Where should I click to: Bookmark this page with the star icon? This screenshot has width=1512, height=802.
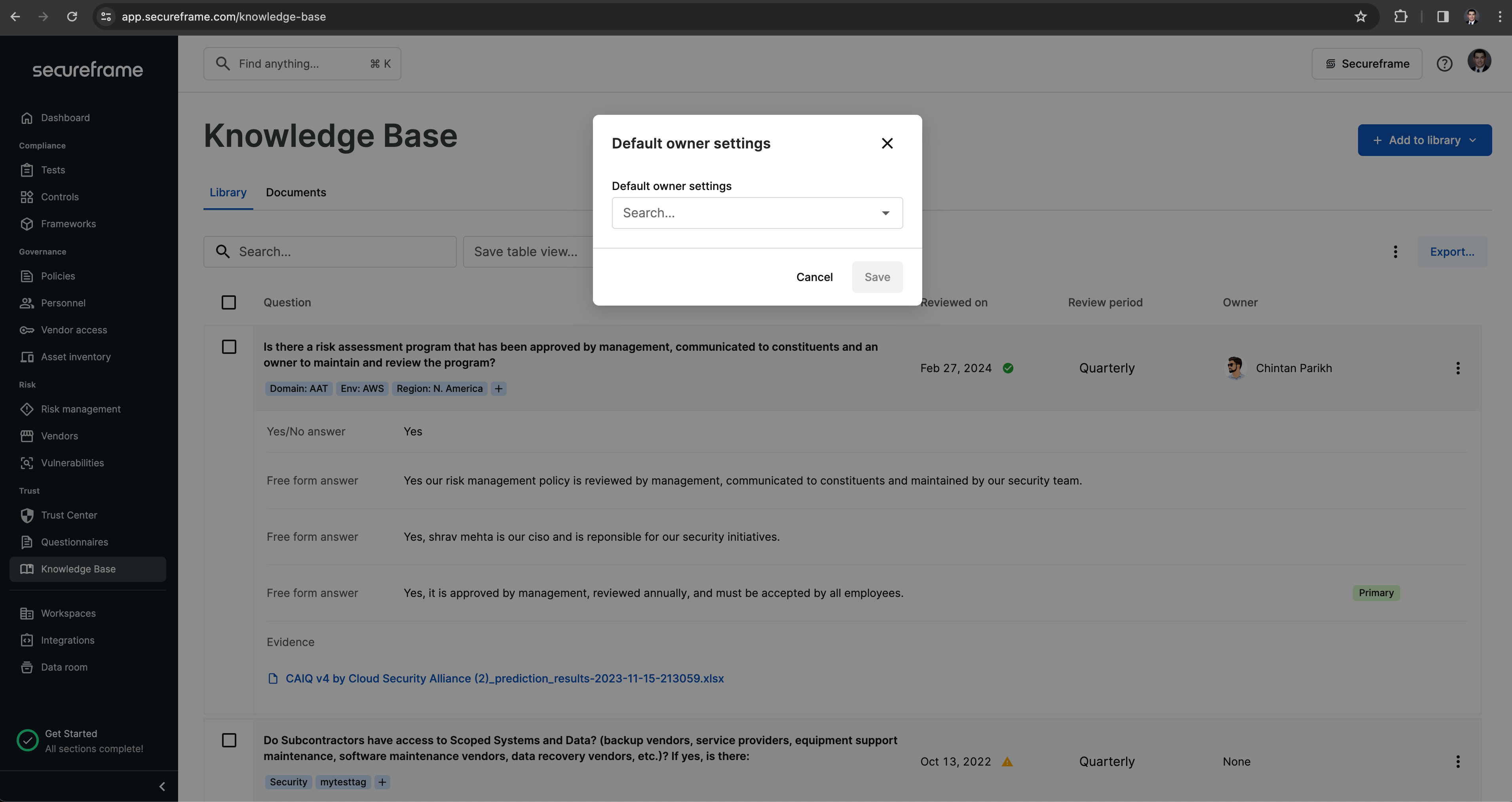(x=1360, y=17)
